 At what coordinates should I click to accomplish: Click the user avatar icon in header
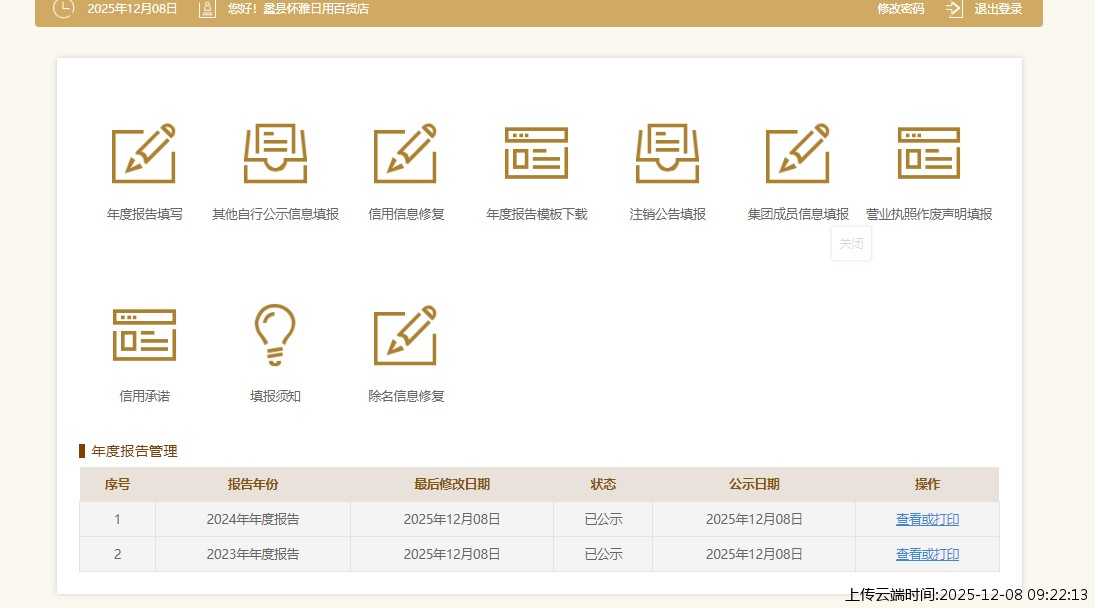click(x=207, y=9)
